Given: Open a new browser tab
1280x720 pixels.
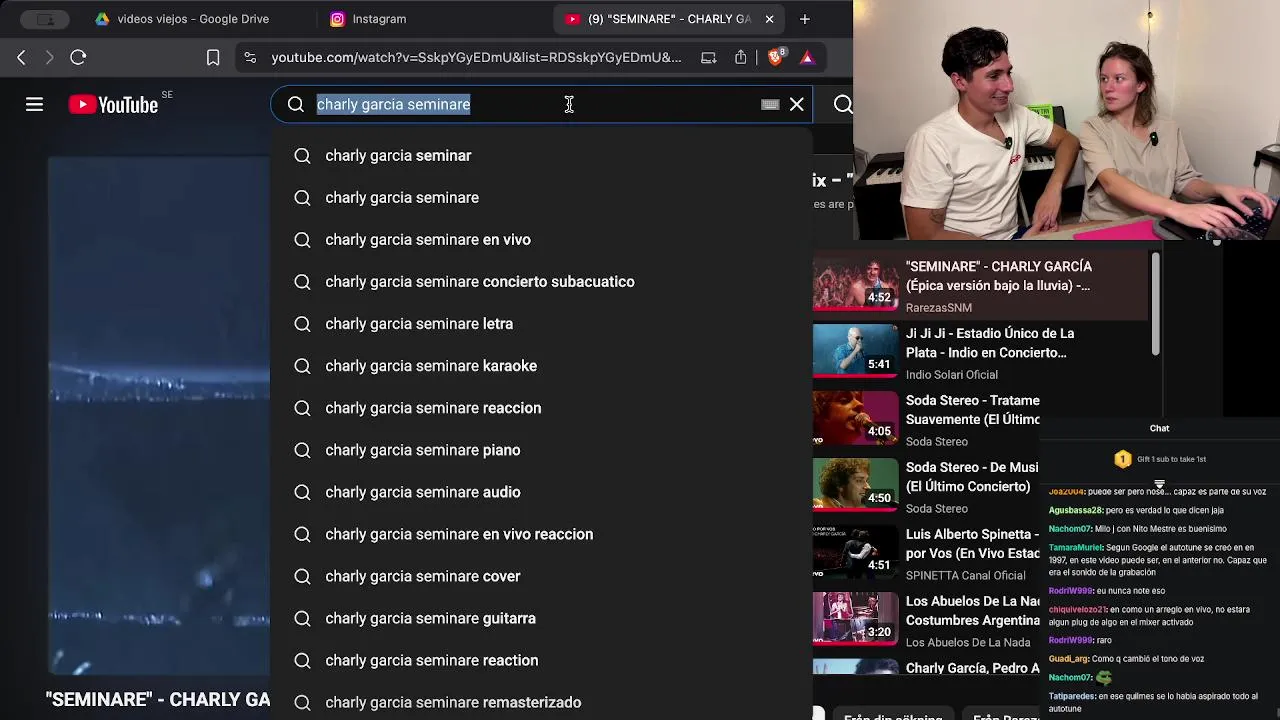Looking at the screenshot, I should coord(805,19).
